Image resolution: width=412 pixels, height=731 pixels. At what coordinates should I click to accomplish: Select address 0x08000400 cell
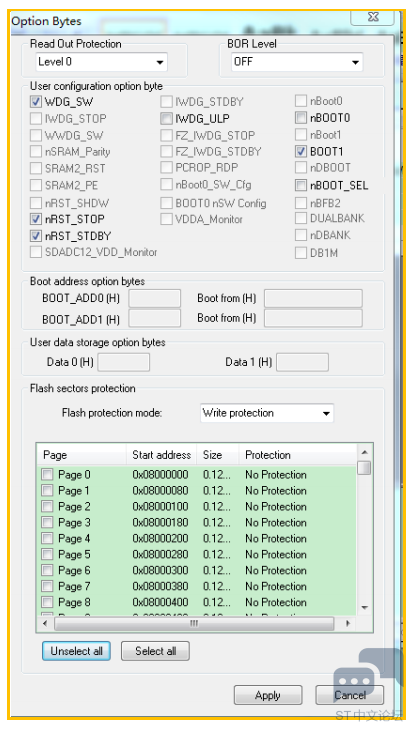tap(160, 602)
